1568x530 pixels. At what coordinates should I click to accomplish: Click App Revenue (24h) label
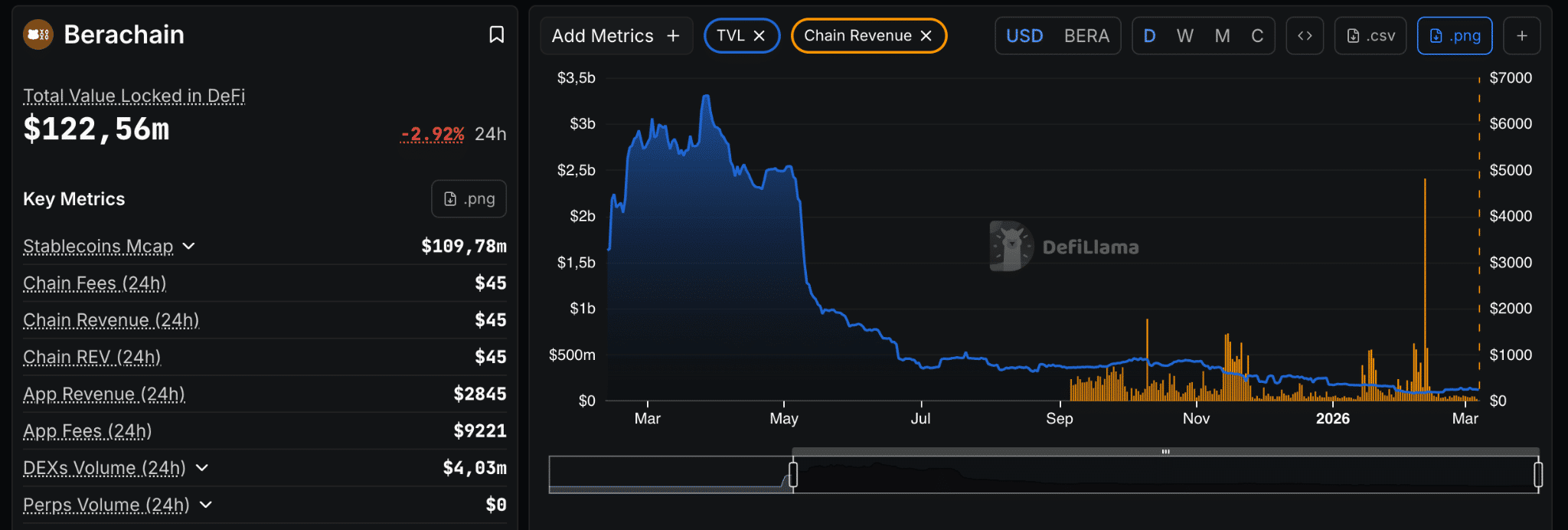[104, 394]
